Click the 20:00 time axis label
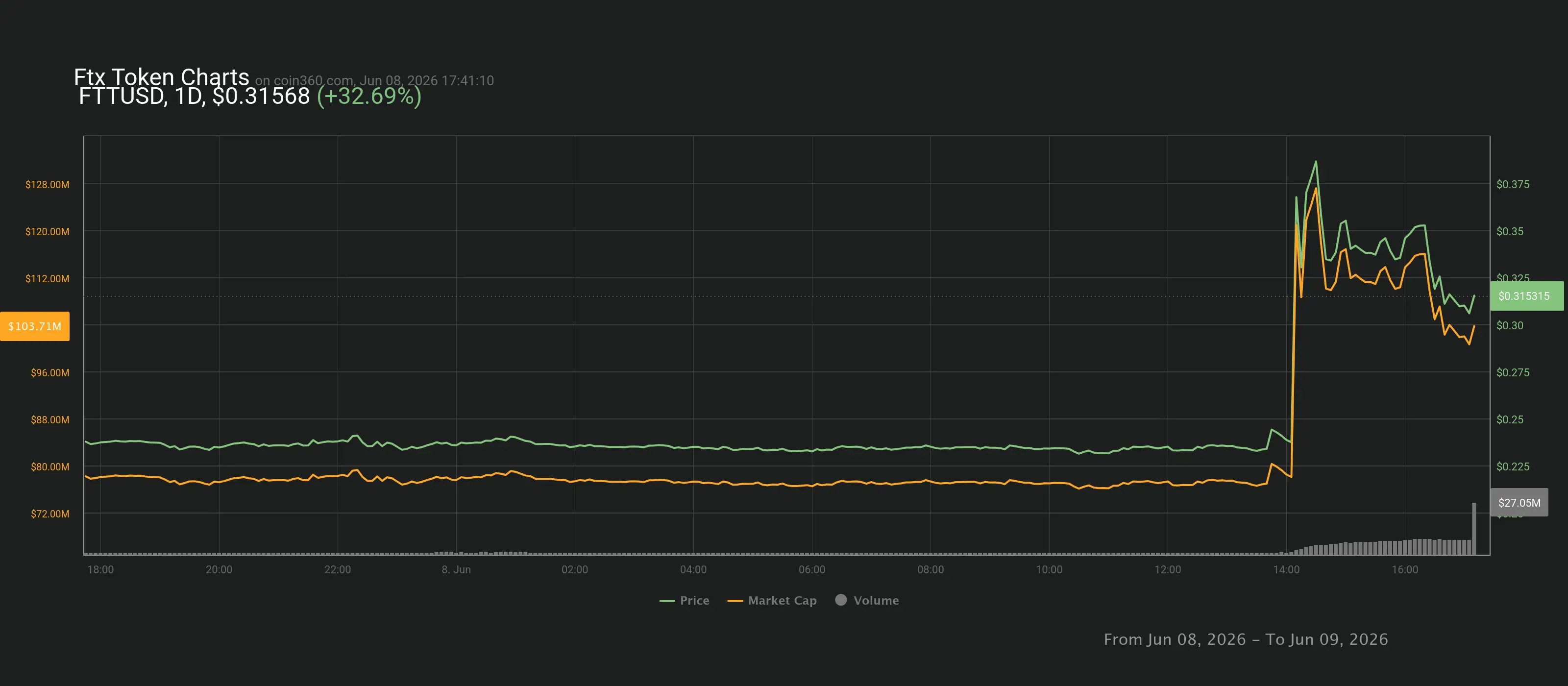The height and width of the screenshot is (686, 1568). 219,569
